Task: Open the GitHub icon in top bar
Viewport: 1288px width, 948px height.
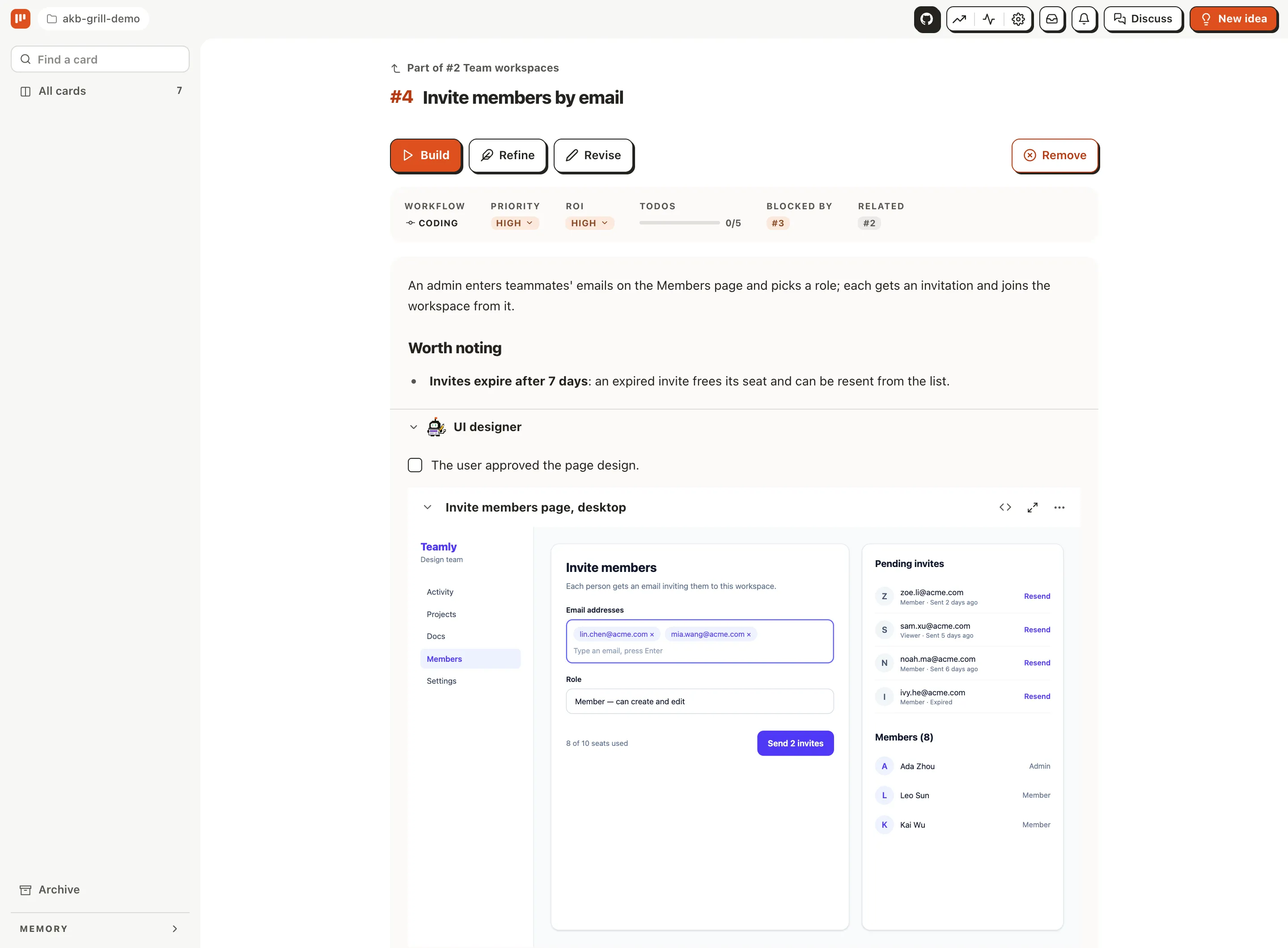Action: 926,19
